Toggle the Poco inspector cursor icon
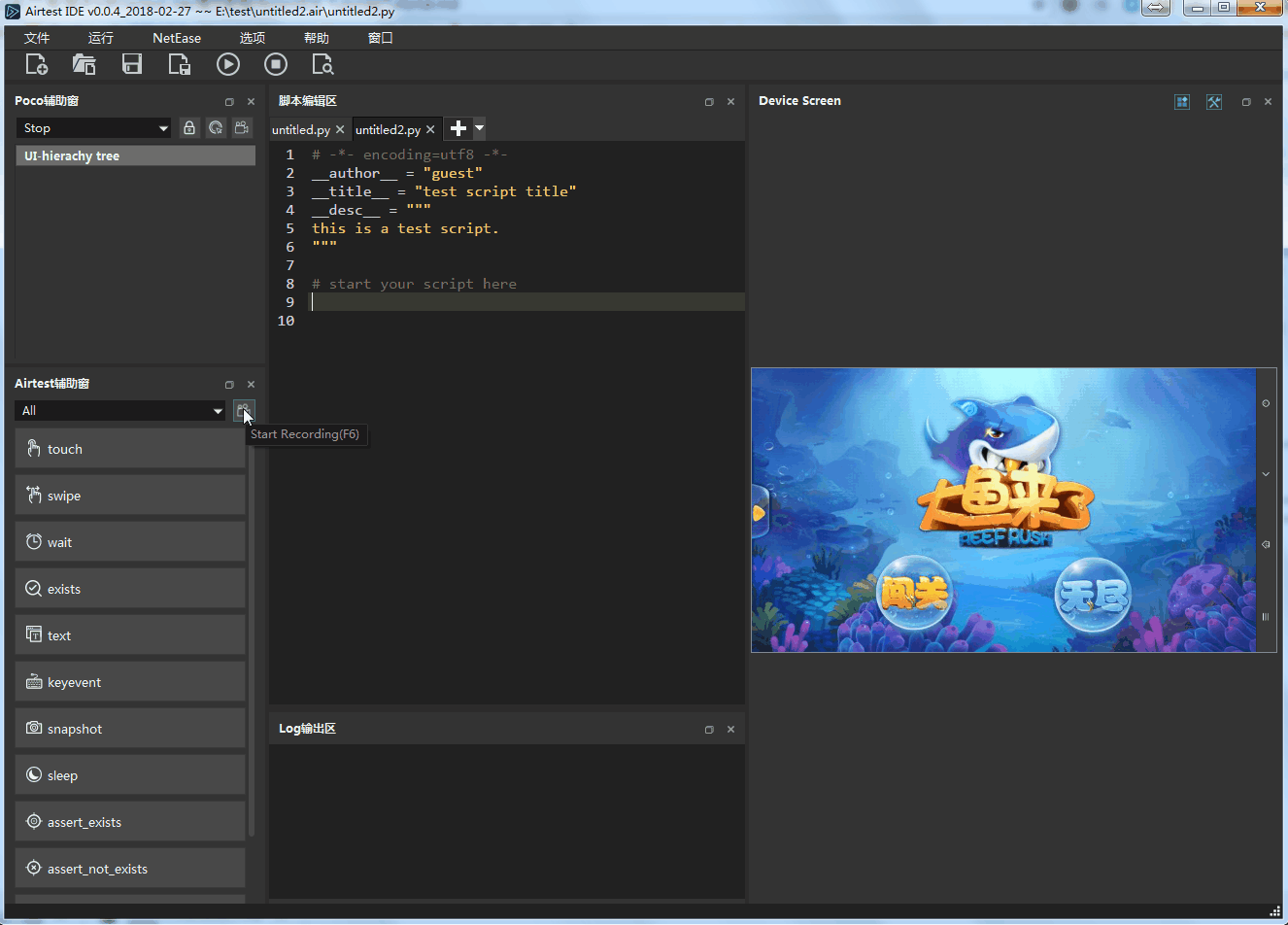1288x925 pixels. (216, 127)
